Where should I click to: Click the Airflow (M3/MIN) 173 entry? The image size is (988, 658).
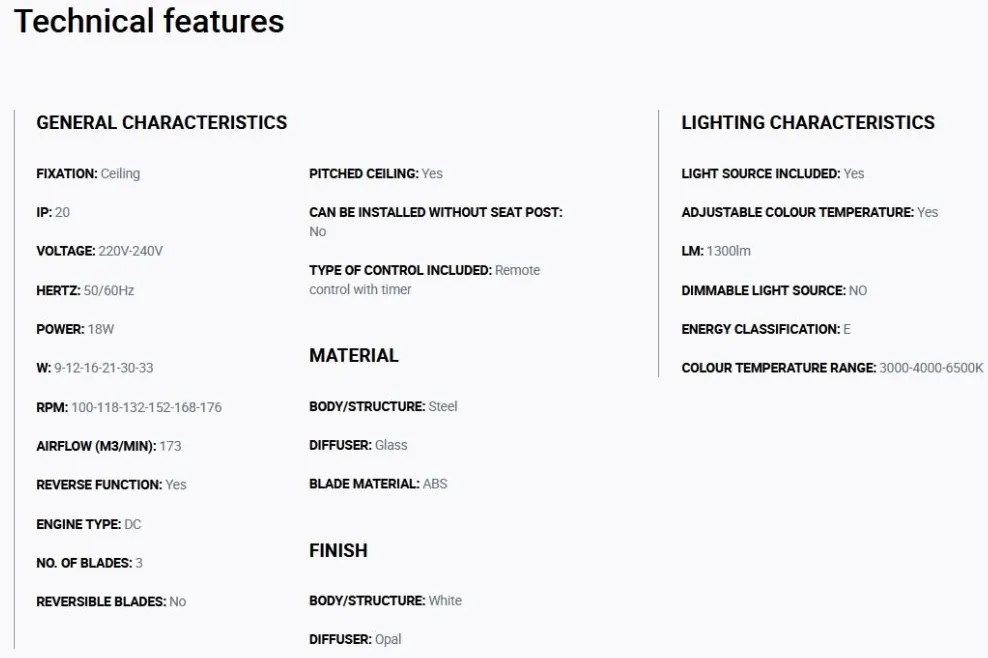[109, 446]
